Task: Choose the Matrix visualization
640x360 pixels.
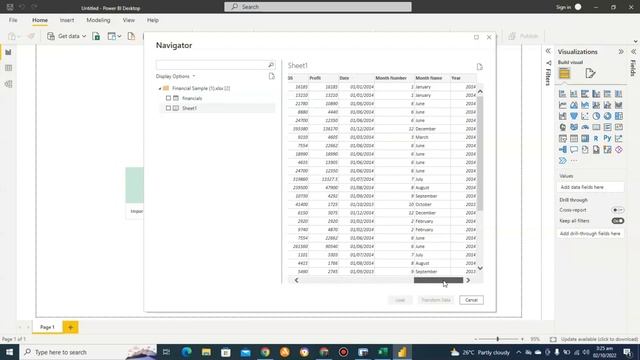Action: tap(585, 138)
